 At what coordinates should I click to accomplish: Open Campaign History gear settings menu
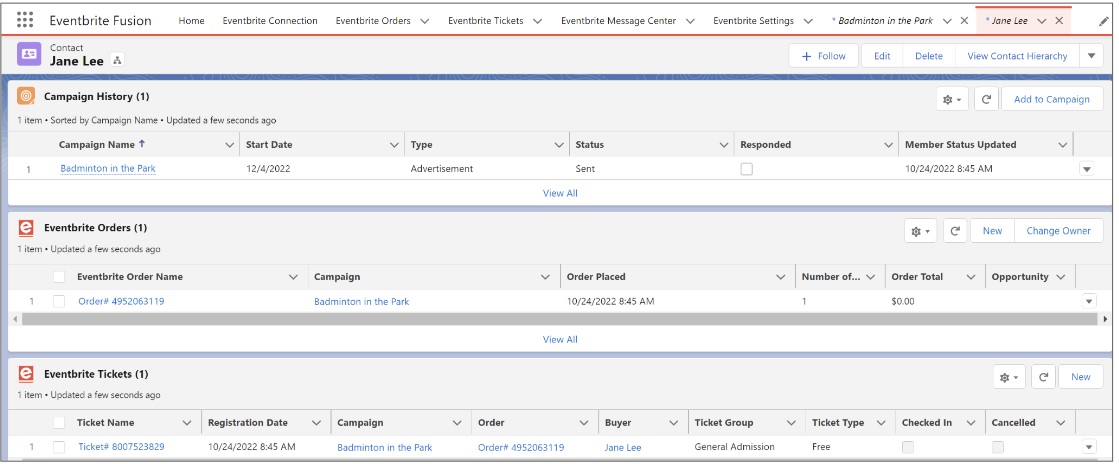coord(951,99)
